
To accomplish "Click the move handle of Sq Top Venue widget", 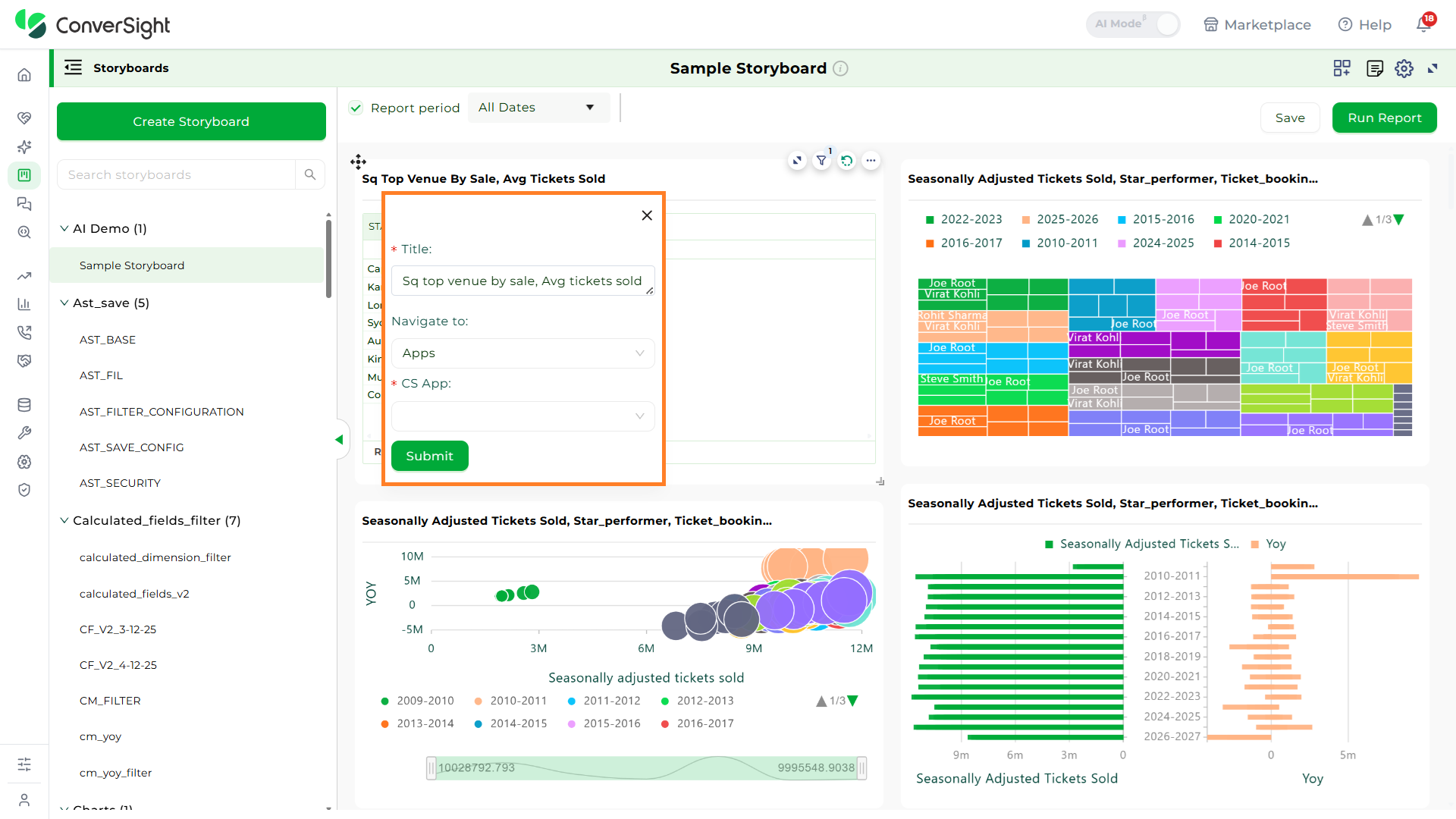I will click(358, 161).
